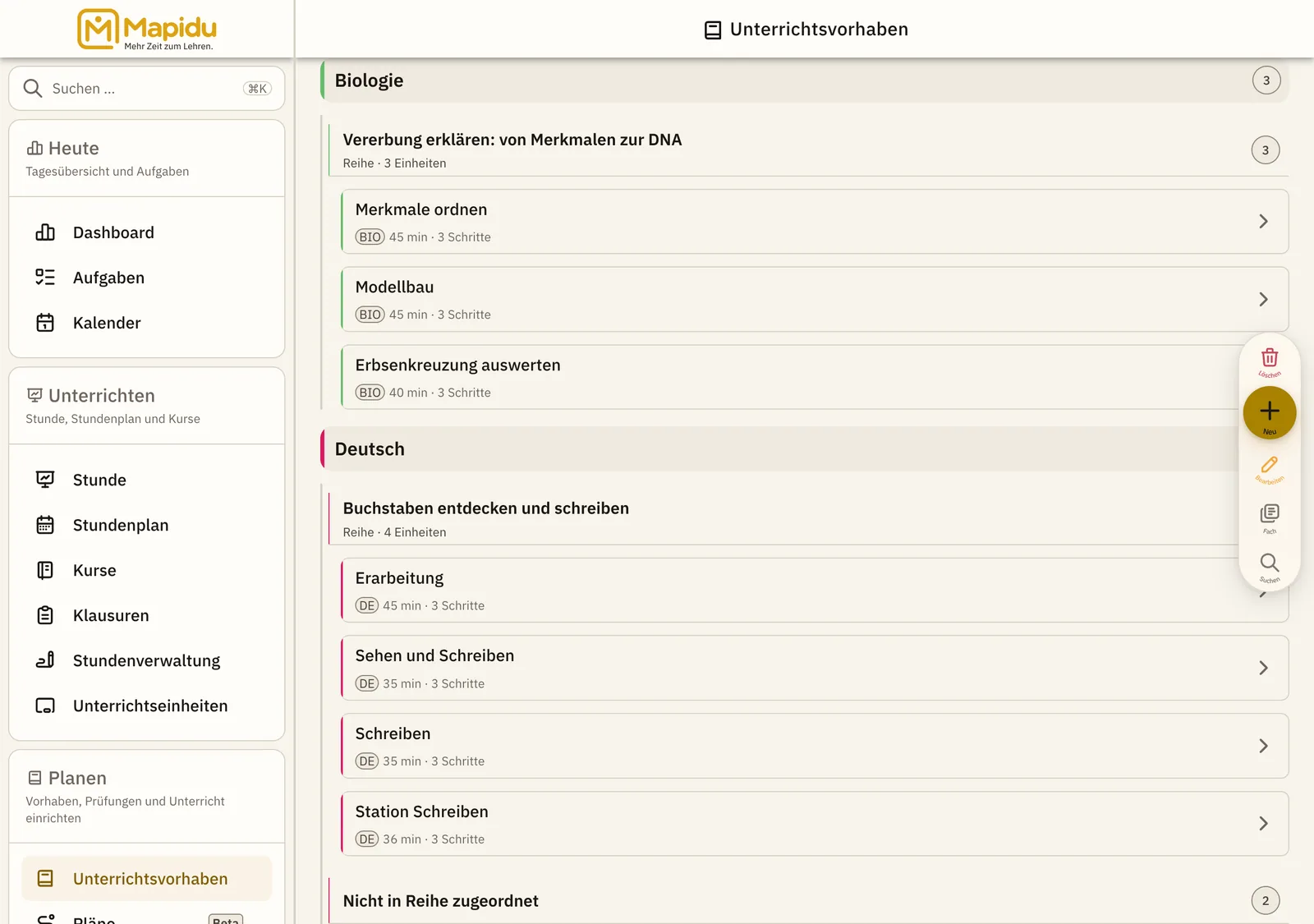The image size is (1314, 924).
Task: Open the Planen section header
Action: click(x=147, y=797)
